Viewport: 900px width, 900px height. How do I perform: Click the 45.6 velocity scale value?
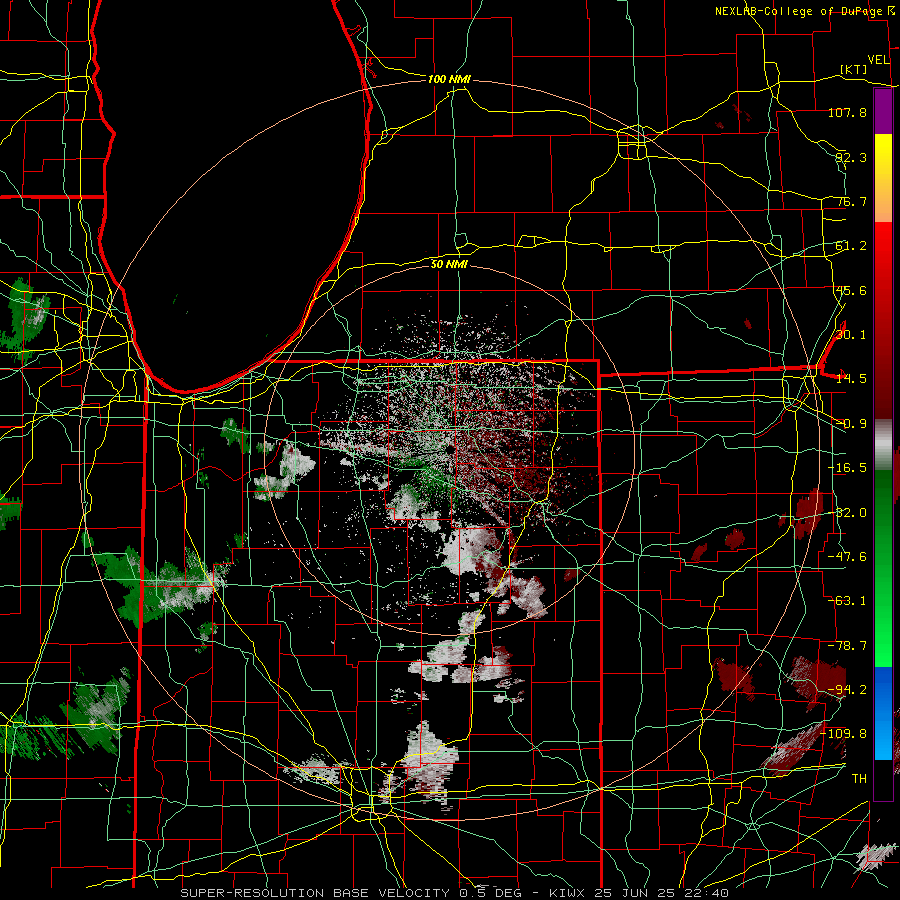[851, 290]
